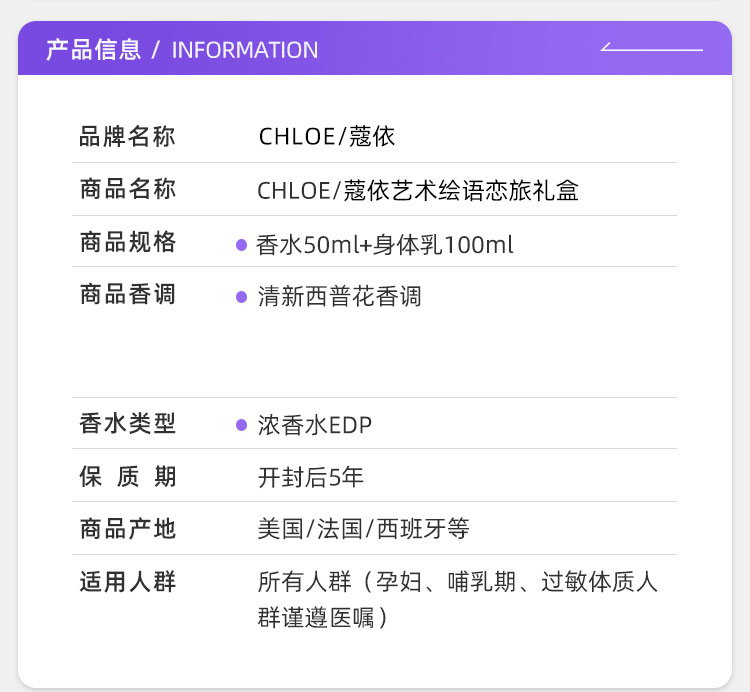This screenshot has width=750, height=692.
Task: Click the brand value CHLOE/蔻依
Action: coord(327,137)
